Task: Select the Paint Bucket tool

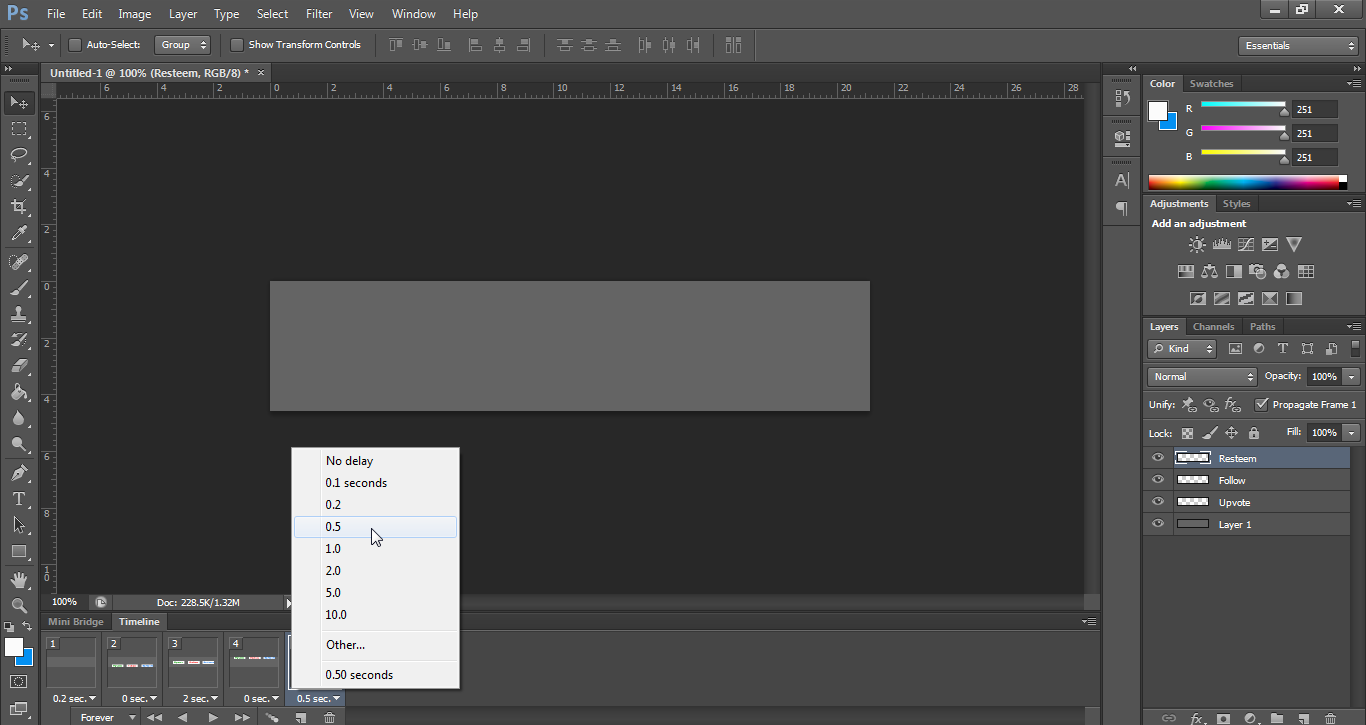Action: pos(19,392)
